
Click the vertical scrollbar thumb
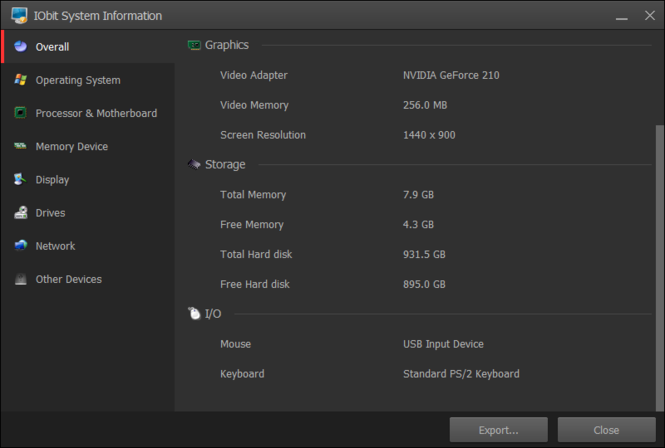pos(659,267)
